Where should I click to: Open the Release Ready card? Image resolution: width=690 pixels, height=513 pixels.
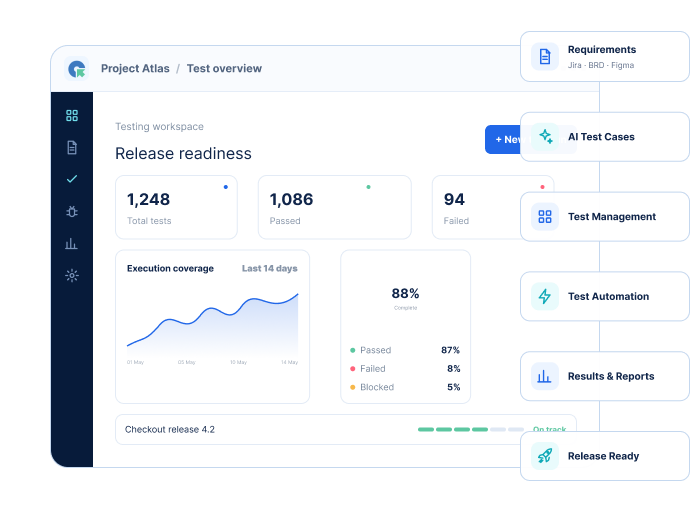click(x=605, y=456)
